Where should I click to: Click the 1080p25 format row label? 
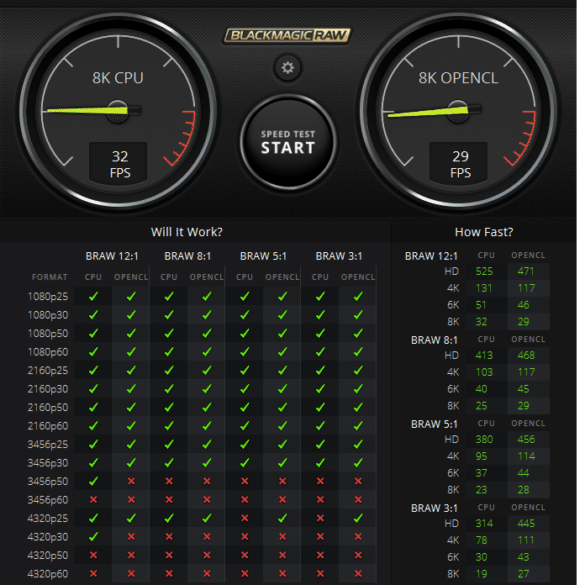[x=48, y=297]
